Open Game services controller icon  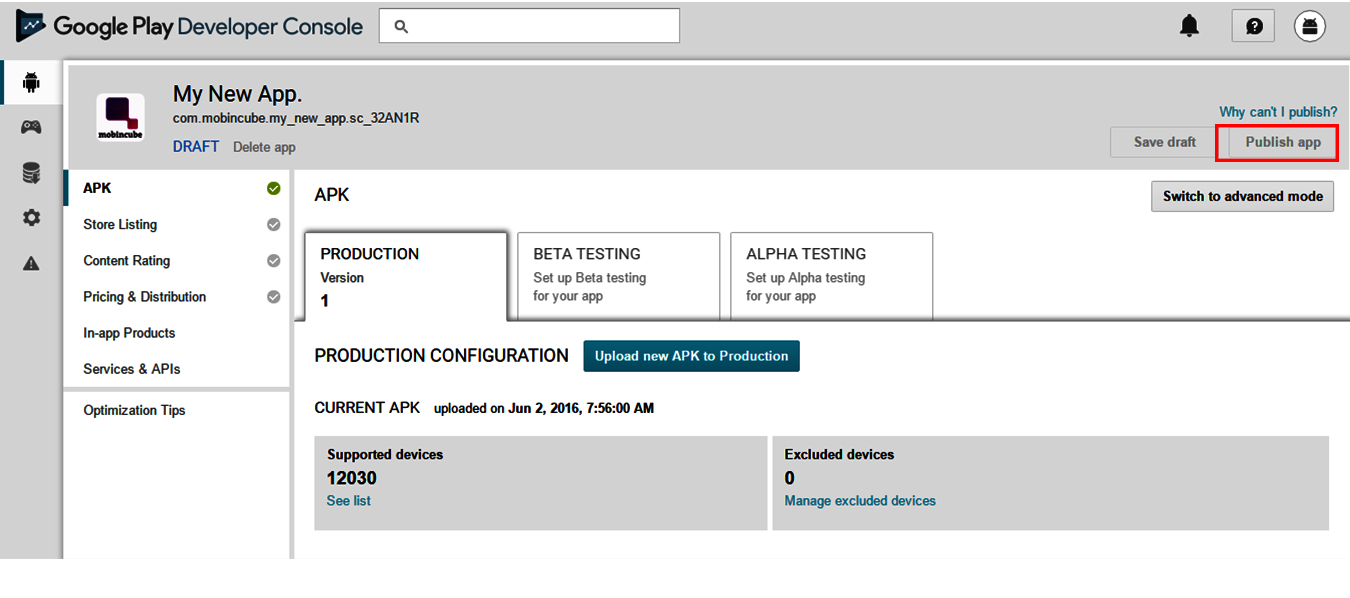pos(31,127)
